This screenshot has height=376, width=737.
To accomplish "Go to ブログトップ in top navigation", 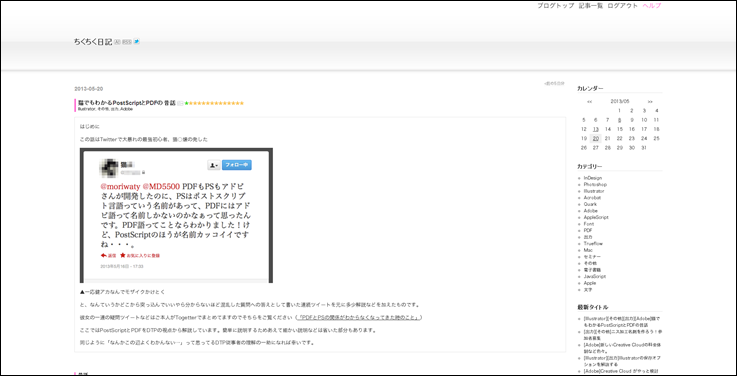I will [556, 6].
